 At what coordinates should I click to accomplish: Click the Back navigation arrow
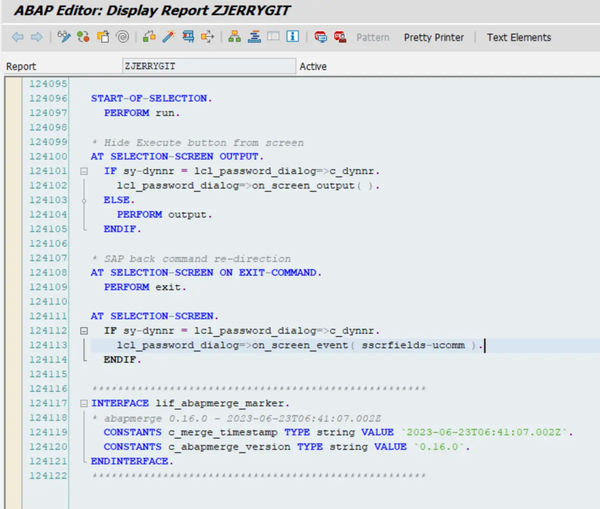[18, 37]
